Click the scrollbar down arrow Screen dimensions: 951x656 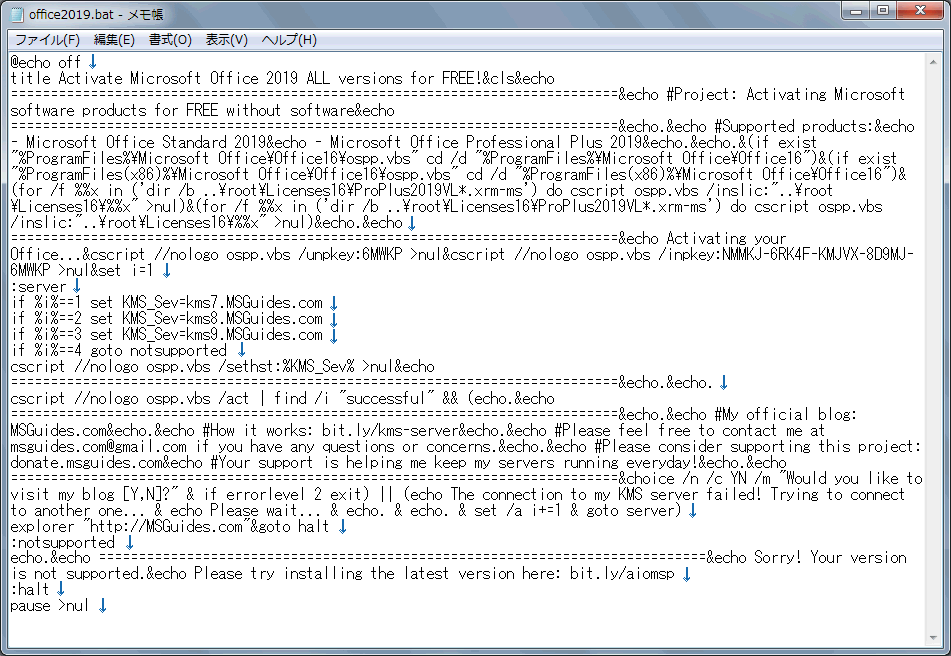click(933, 637)
